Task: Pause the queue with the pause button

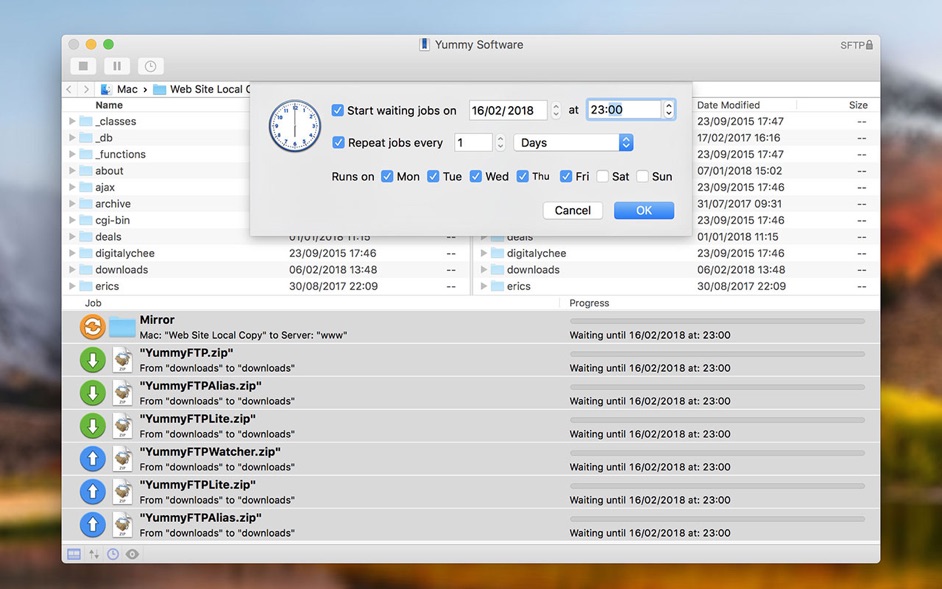Action: tap(117, 66)
